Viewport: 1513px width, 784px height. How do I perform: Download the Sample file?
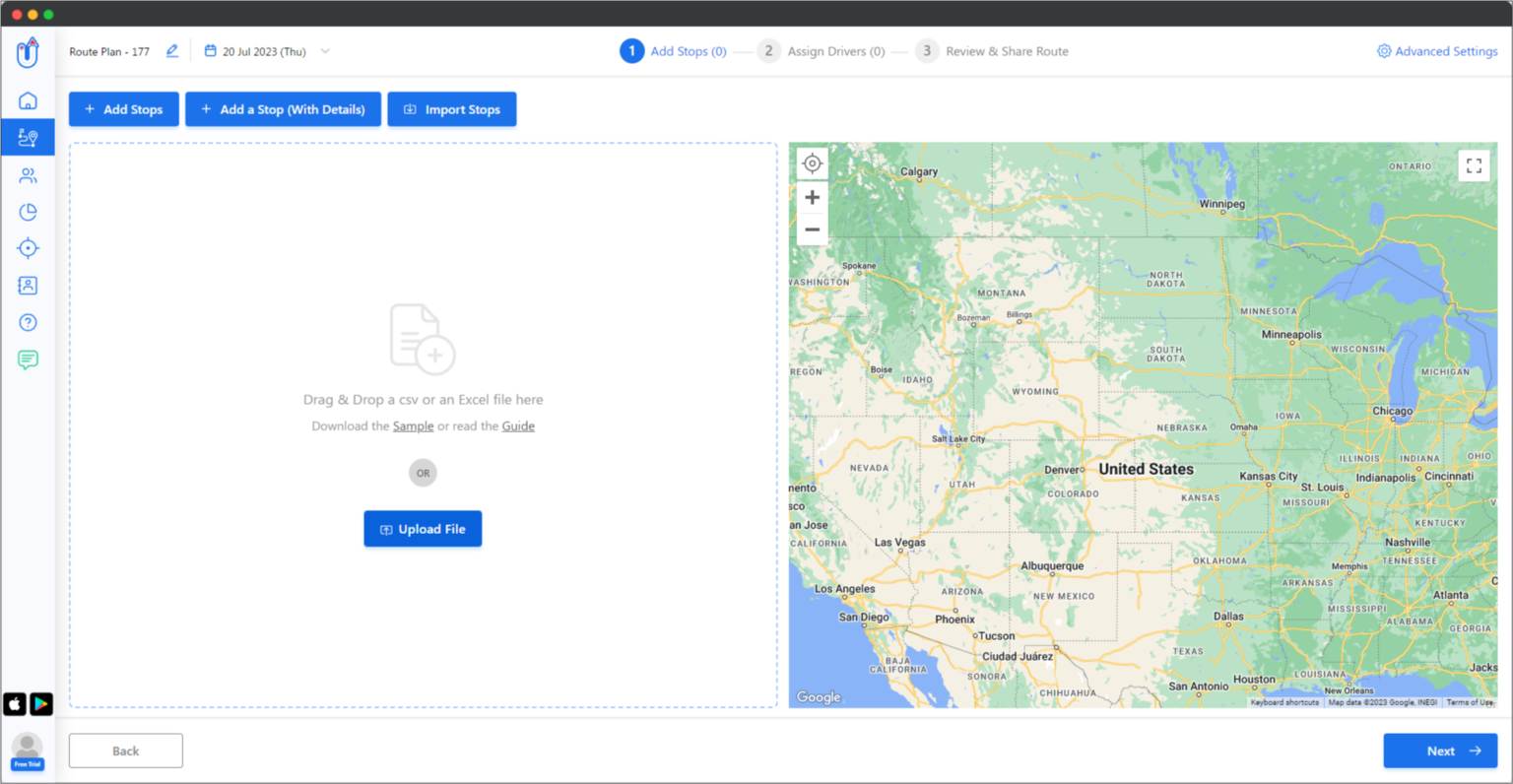[413, 425]
